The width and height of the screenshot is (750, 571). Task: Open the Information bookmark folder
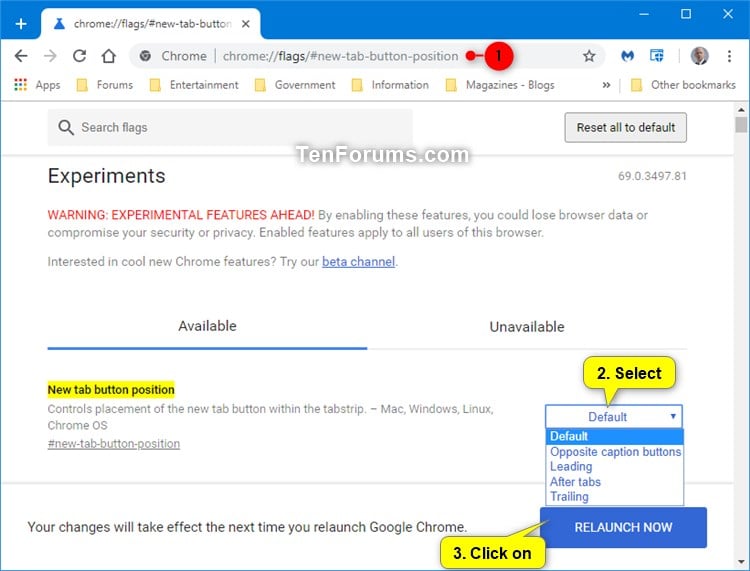click(x=390, y=85)
